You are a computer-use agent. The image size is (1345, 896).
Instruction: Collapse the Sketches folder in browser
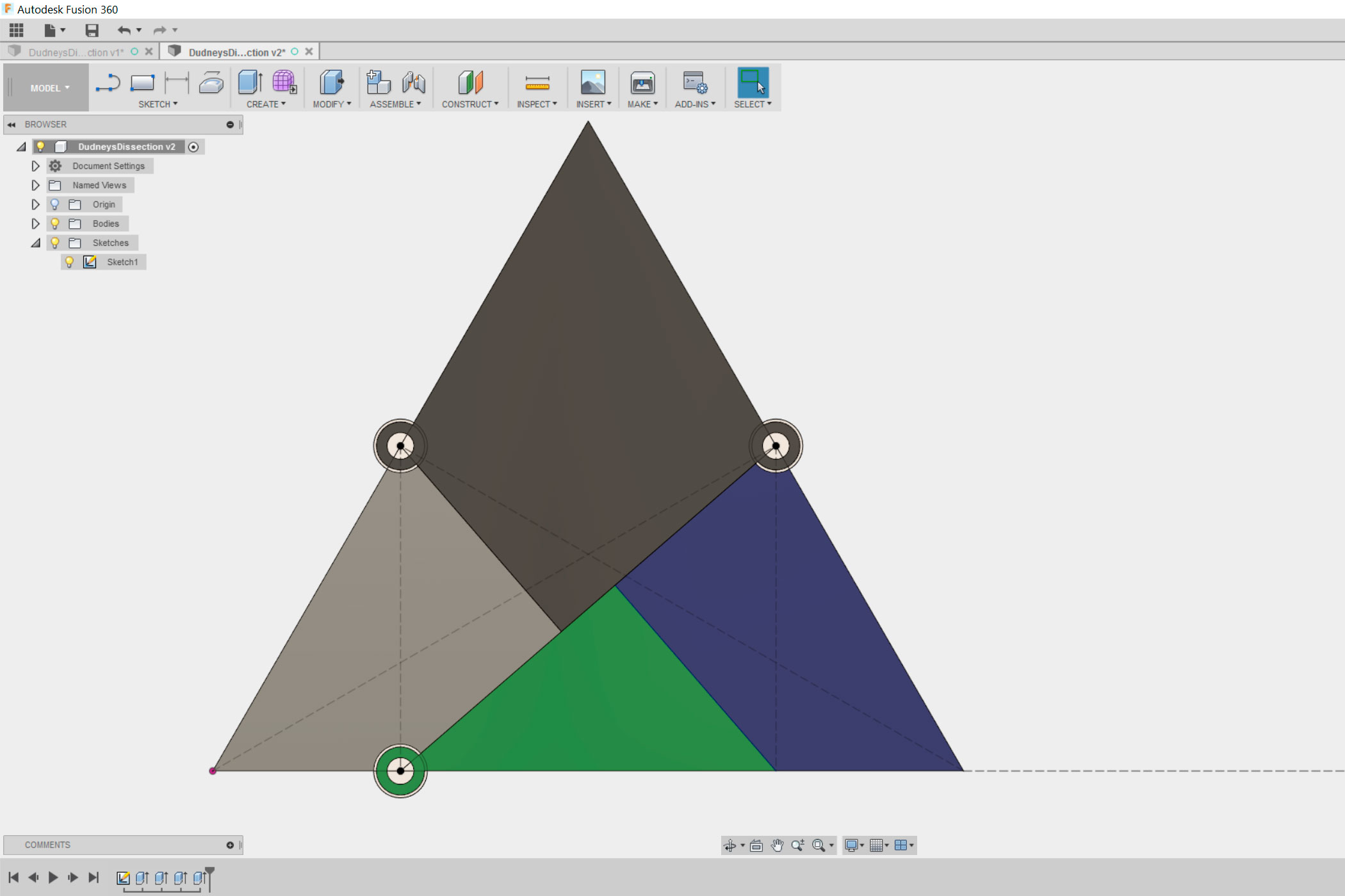point(35,243)
